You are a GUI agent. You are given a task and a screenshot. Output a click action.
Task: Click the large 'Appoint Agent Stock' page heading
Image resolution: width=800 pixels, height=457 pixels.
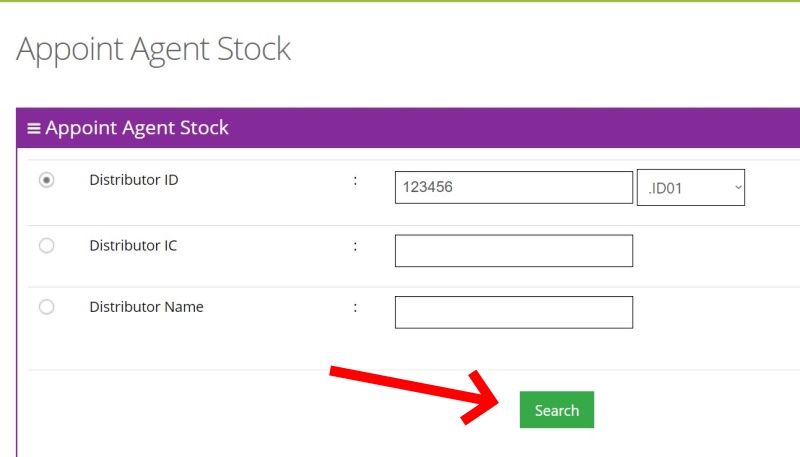click(x=154, y=49)
